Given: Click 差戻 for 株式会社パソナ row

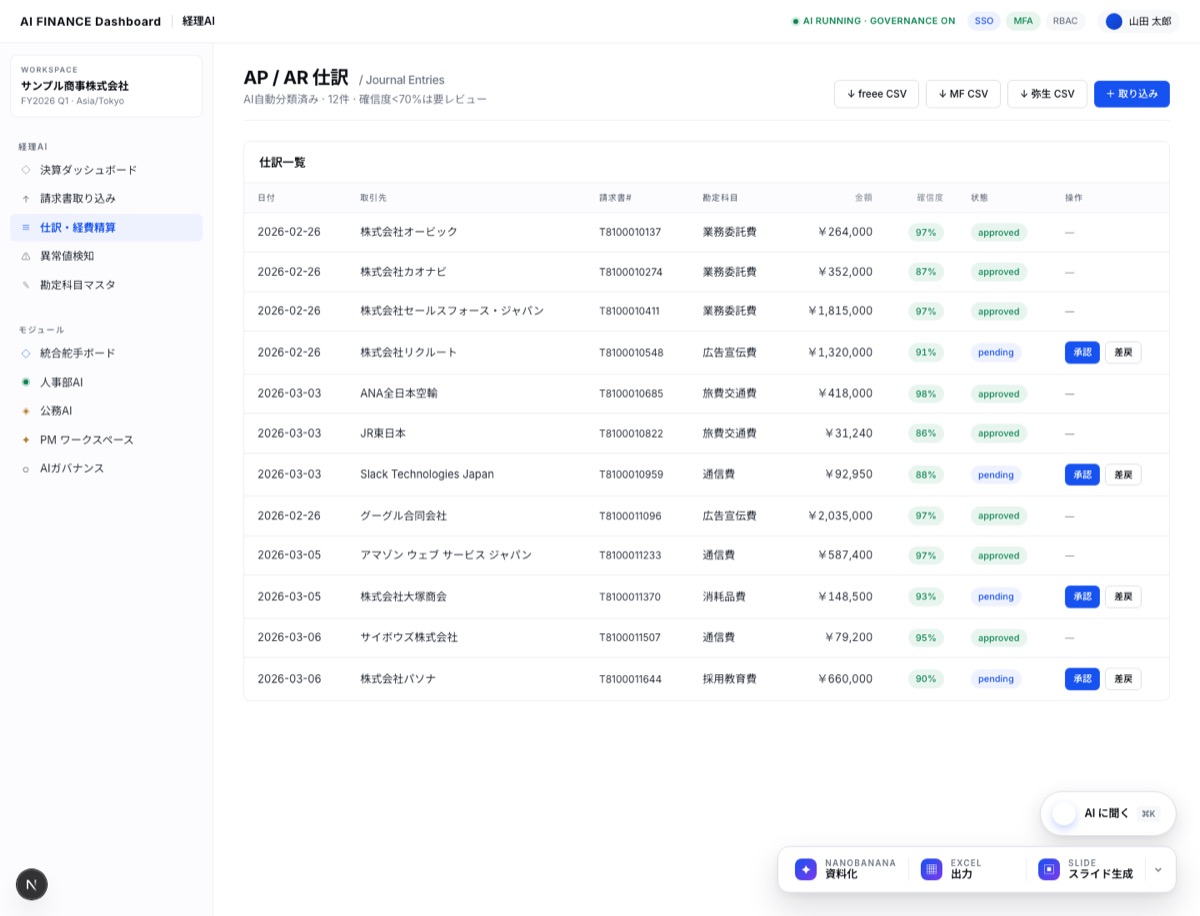Looking at the screenshot, I should click(x=1123, y=679).
